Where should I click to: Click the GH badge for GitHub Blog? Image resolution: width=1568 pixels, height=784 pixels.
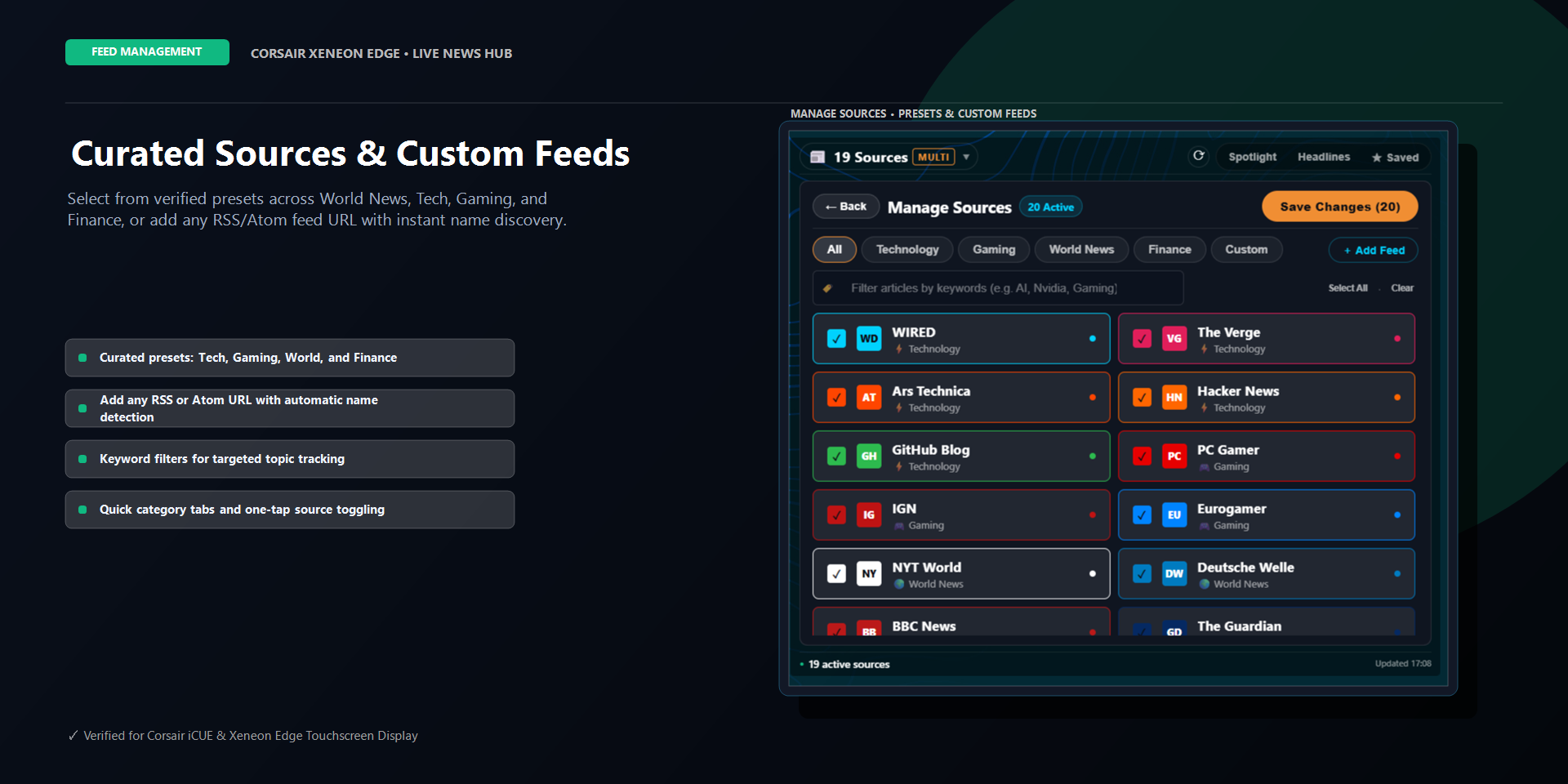click(869, 456)
